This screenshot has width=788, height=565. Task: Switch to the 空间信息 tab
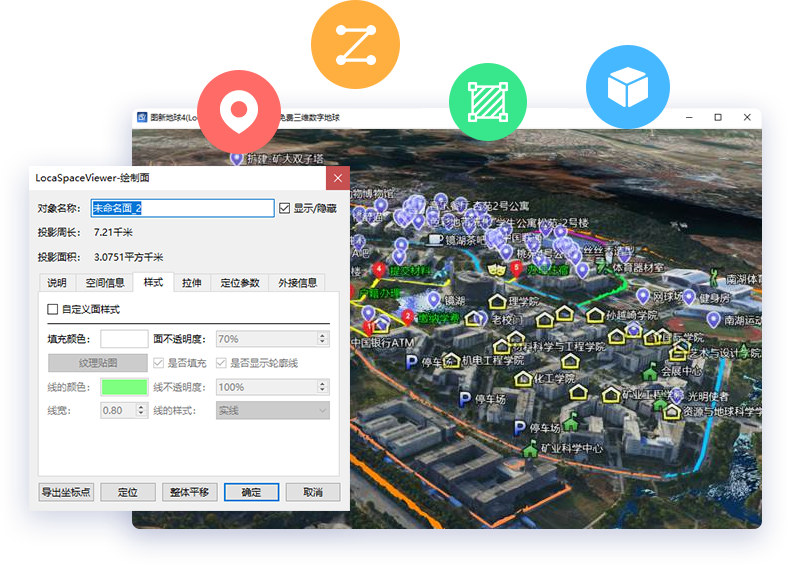point(104,283)
